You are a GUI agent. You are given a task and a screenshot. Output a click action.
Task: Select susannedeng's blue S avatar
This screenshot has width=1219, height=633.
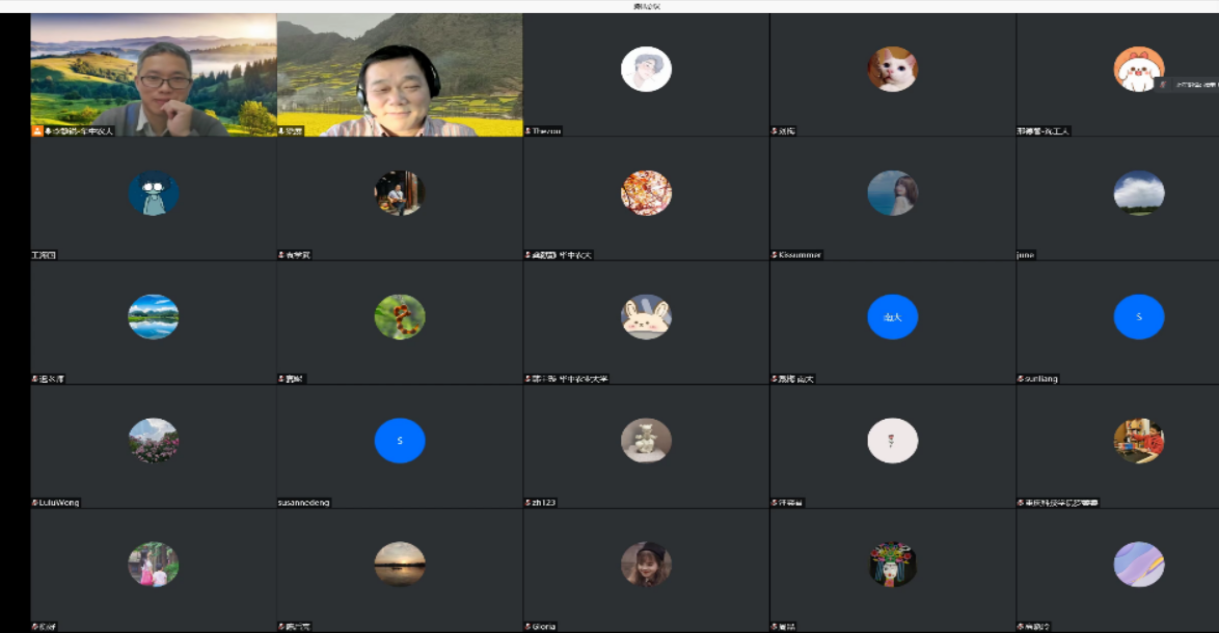tap(400, 441)
